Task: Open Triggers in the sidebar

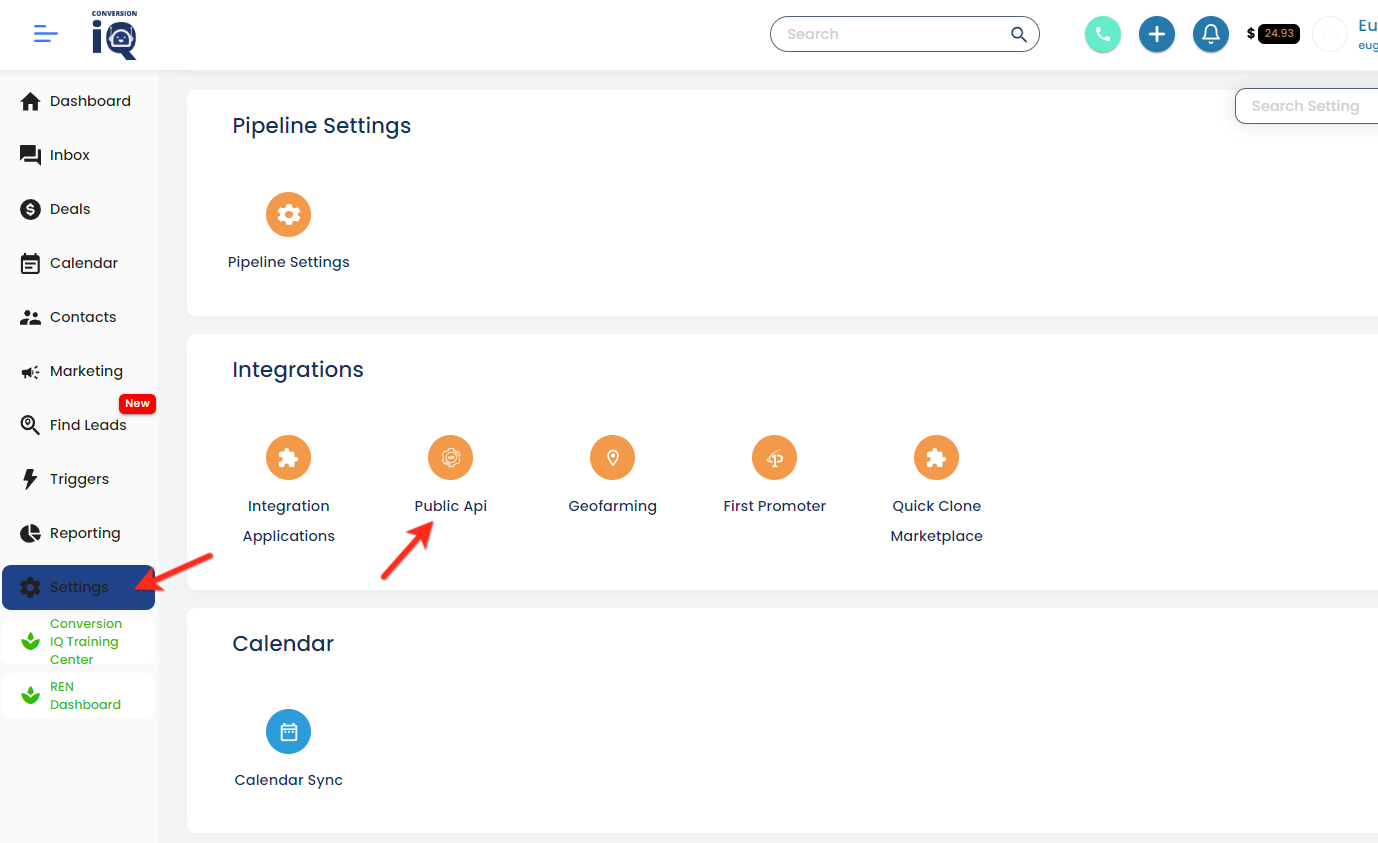Action: click(x=78, y=479)
